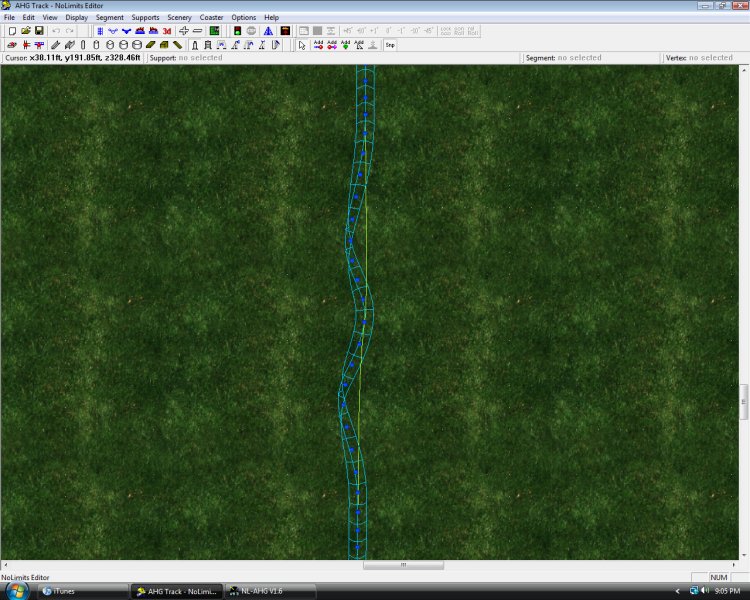Open the Coaster menu
This screenshot has height=600, width=750.
(211, 17)
